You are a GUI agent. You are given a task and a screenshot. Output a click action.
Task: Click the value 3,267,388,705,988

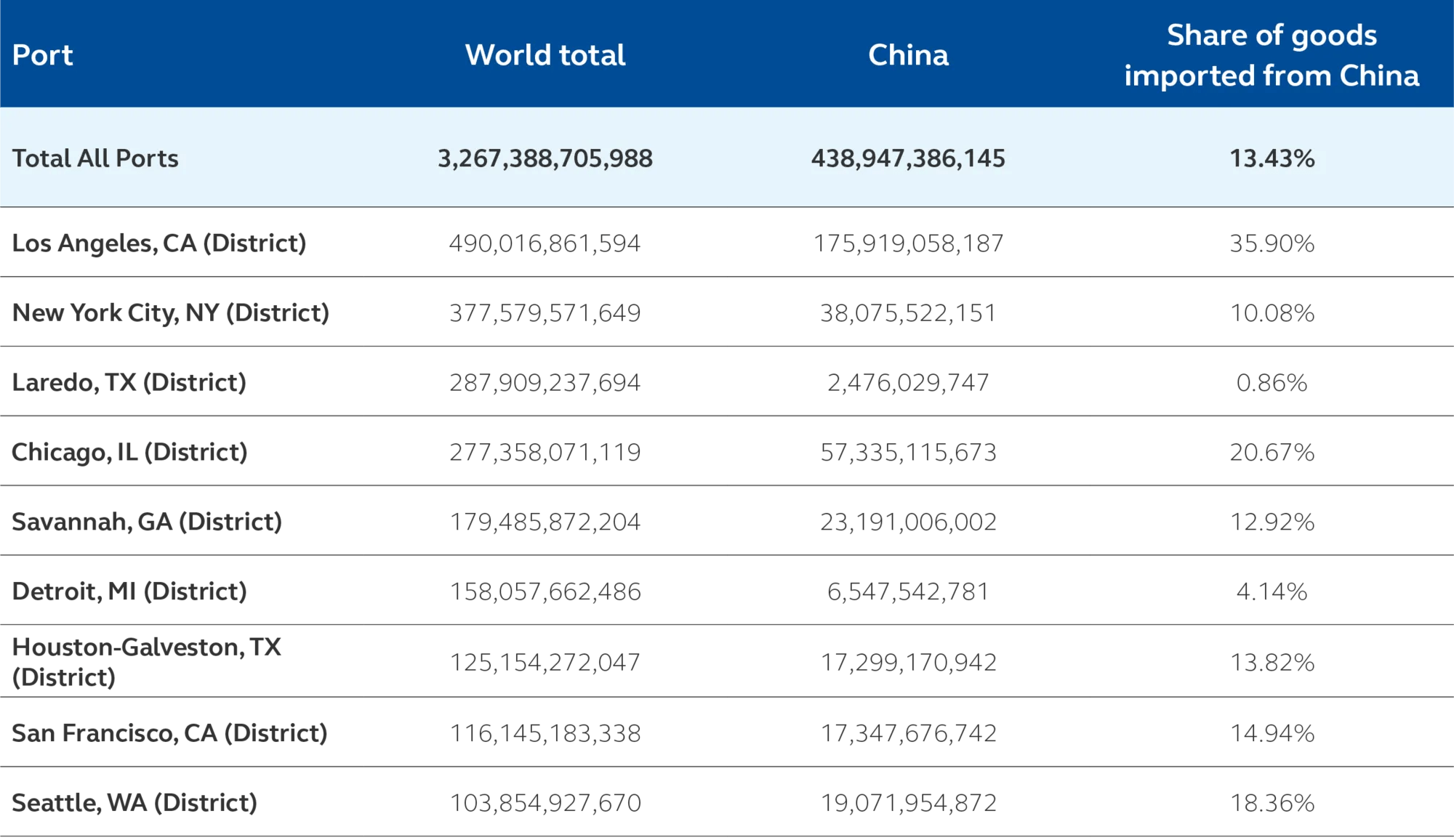(545, 158)
